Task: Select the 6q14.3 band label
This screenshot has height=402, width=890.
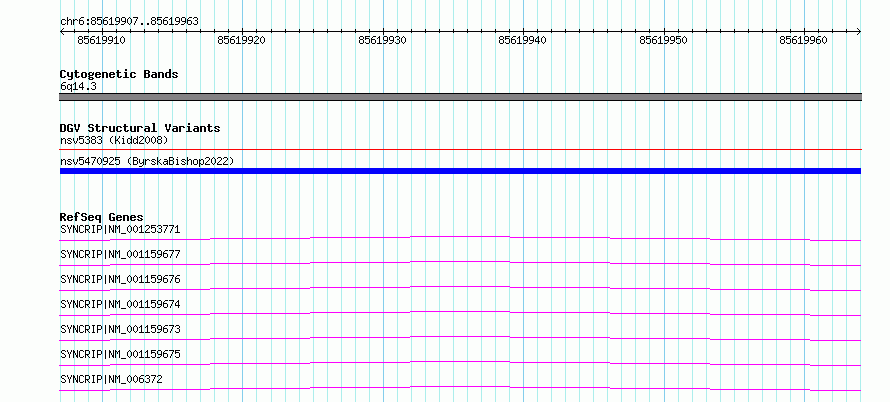Action: (78, 87)
